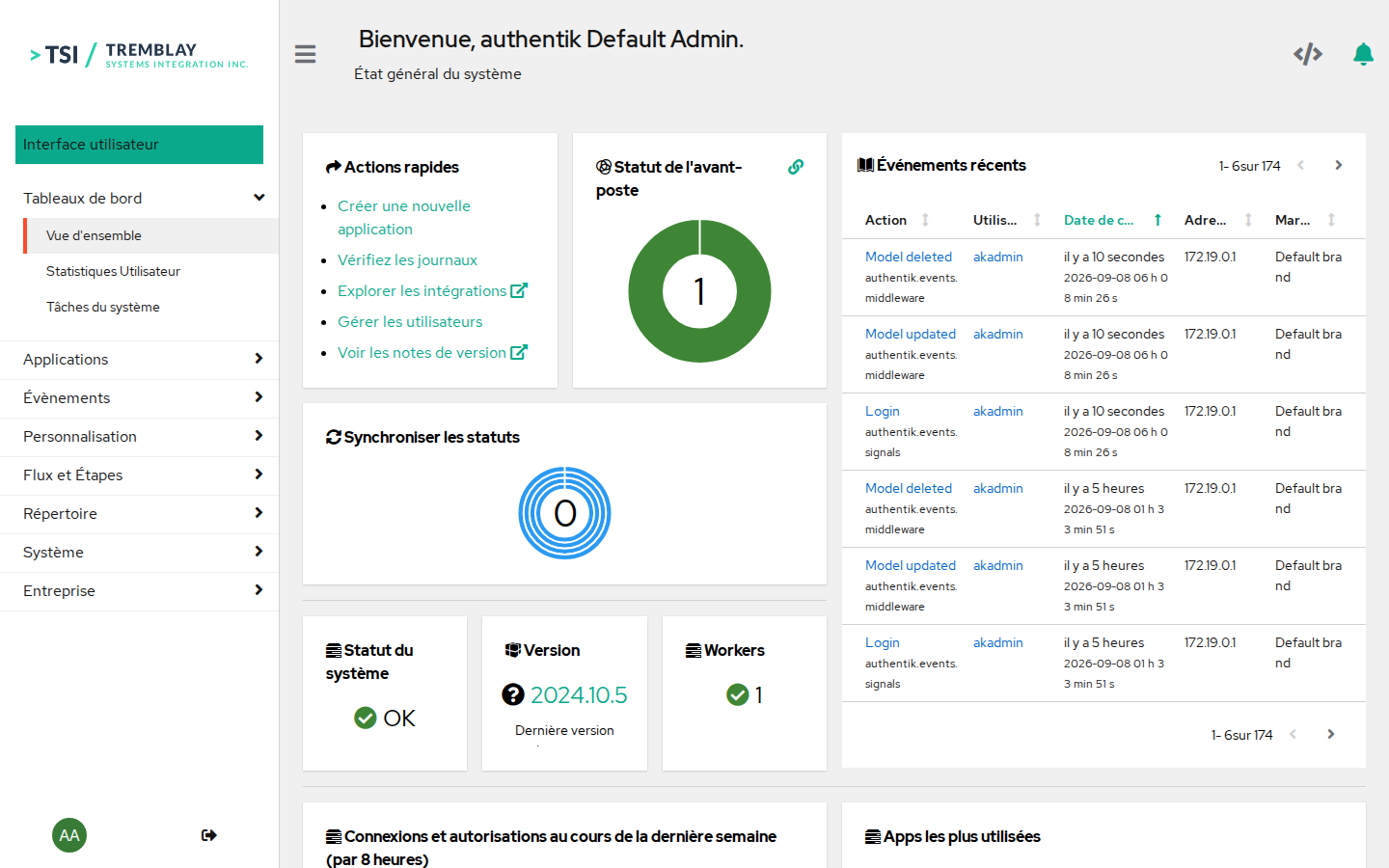Open Voir les notes de version link

click(x=432, y=352)
